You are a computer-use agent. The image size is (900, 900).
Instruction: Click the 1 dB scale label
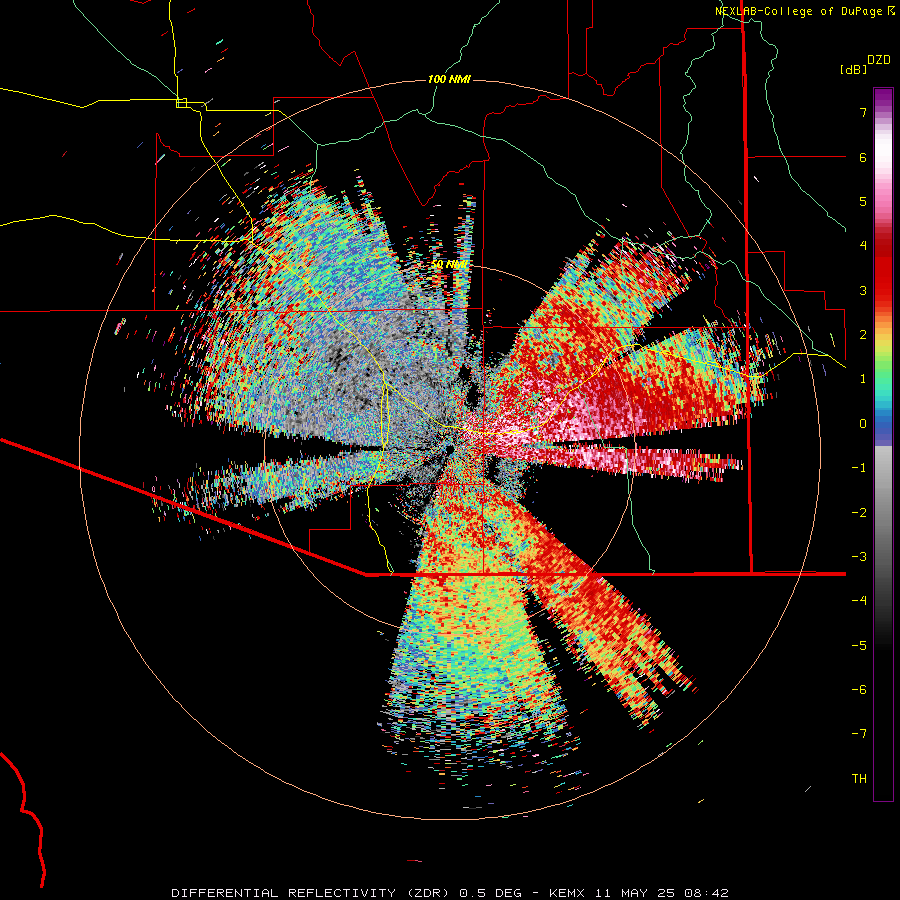tap(863, 379)
